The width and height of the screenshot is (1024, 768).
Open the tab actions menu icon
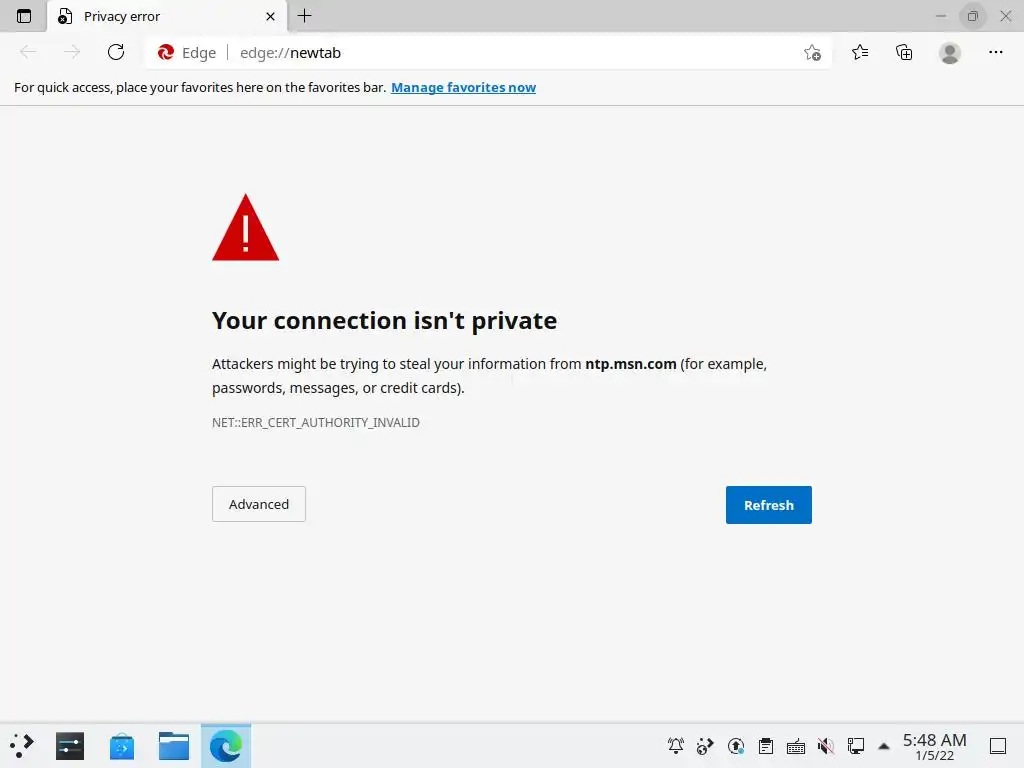(x=24, y=16)
